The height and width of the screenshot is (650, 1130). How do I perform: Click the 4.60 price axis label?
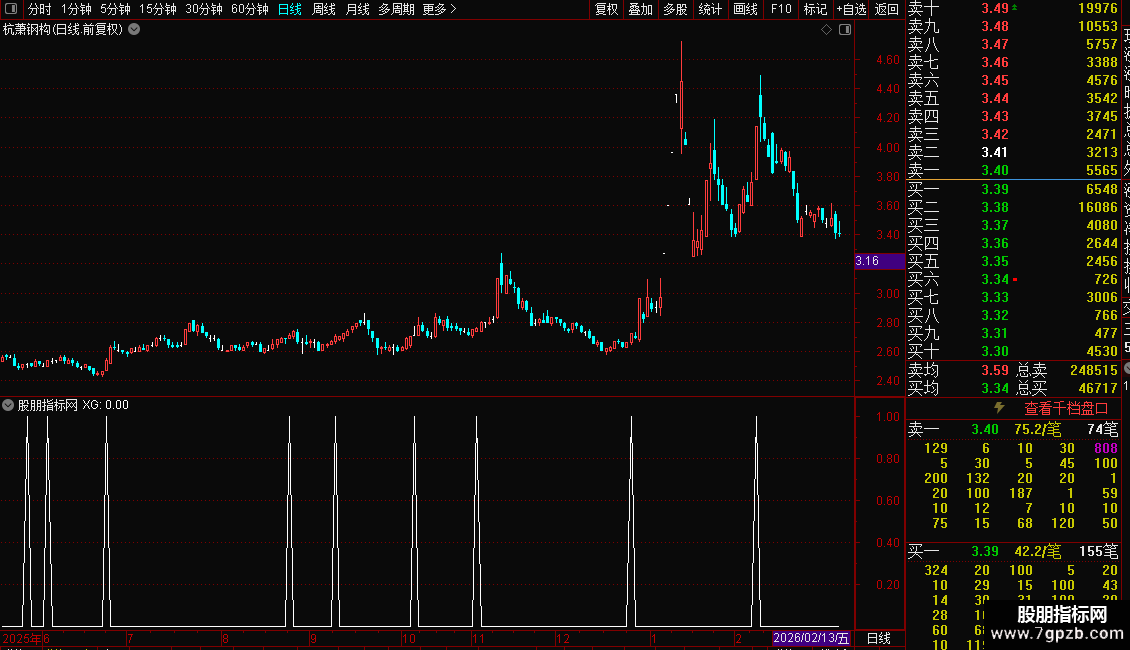coord(888,60)
